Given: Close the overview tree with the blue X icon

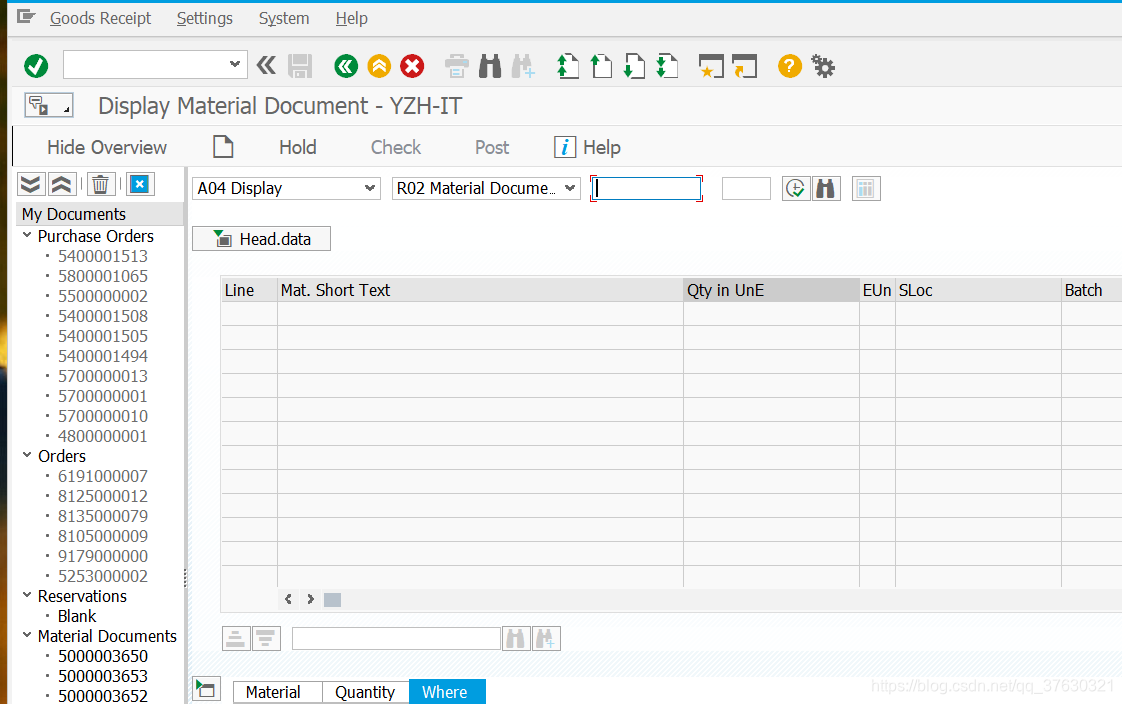Looking at the screenshot, I should pyautogui.click(x=139, y=184).
